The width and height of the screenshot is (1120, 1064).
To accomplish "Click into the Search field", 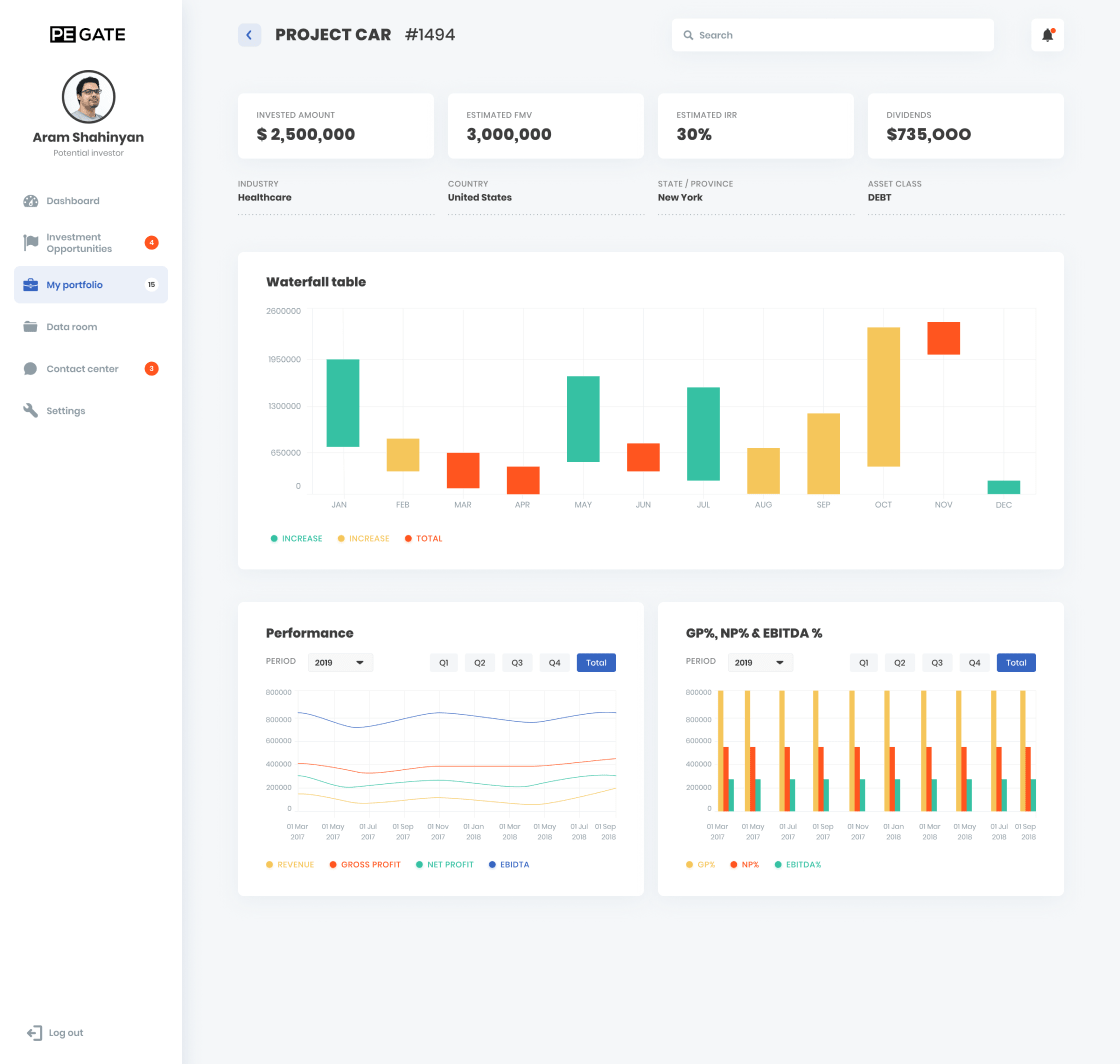I will point(833,35).
